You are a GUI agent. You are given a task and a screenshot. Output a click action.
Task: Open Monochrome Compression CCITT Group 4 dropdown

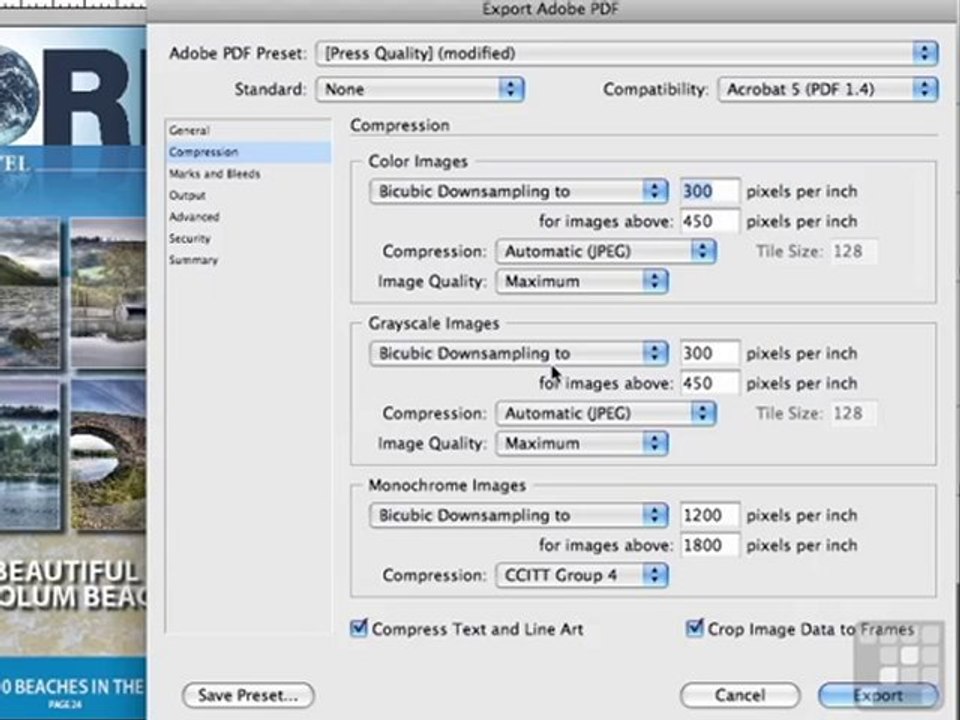tap(582, 575)
